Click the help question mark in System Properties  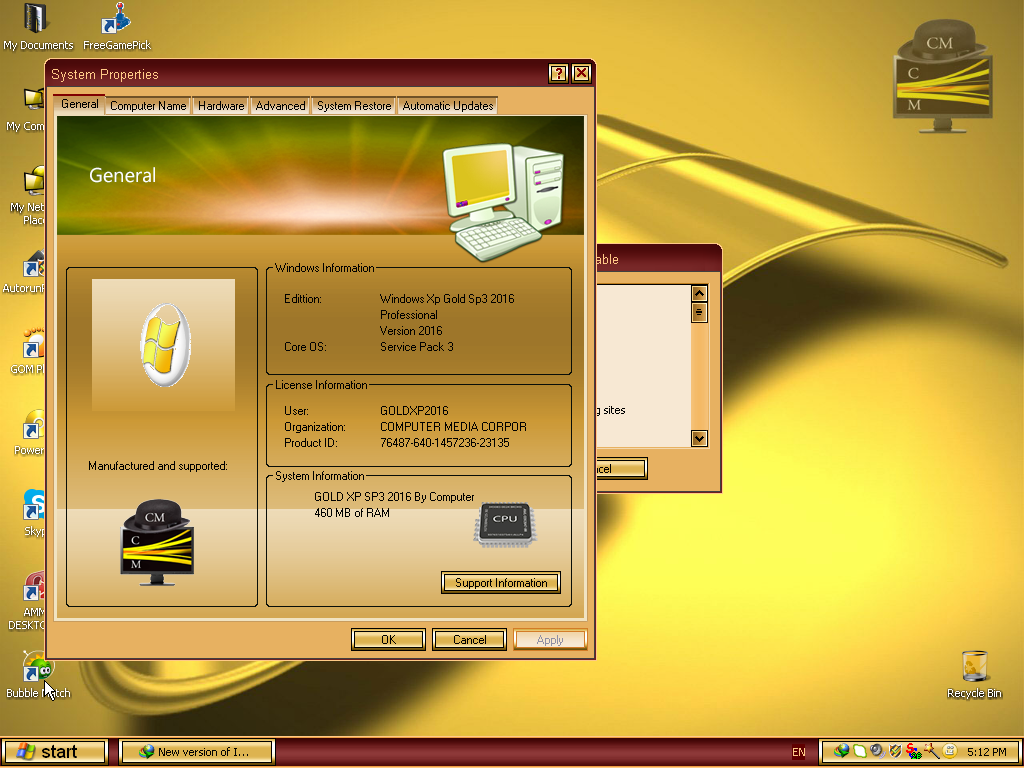click(558, 73)
